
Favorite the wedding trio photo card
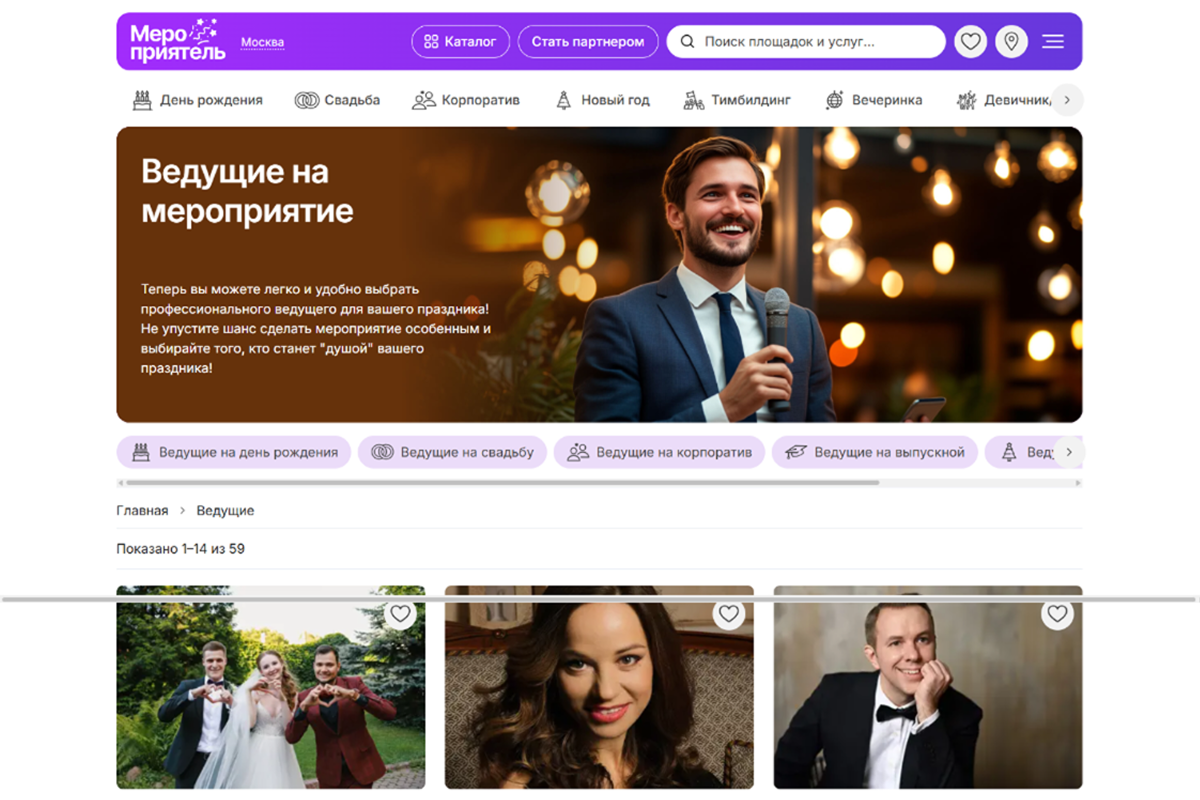coord(400,614)
